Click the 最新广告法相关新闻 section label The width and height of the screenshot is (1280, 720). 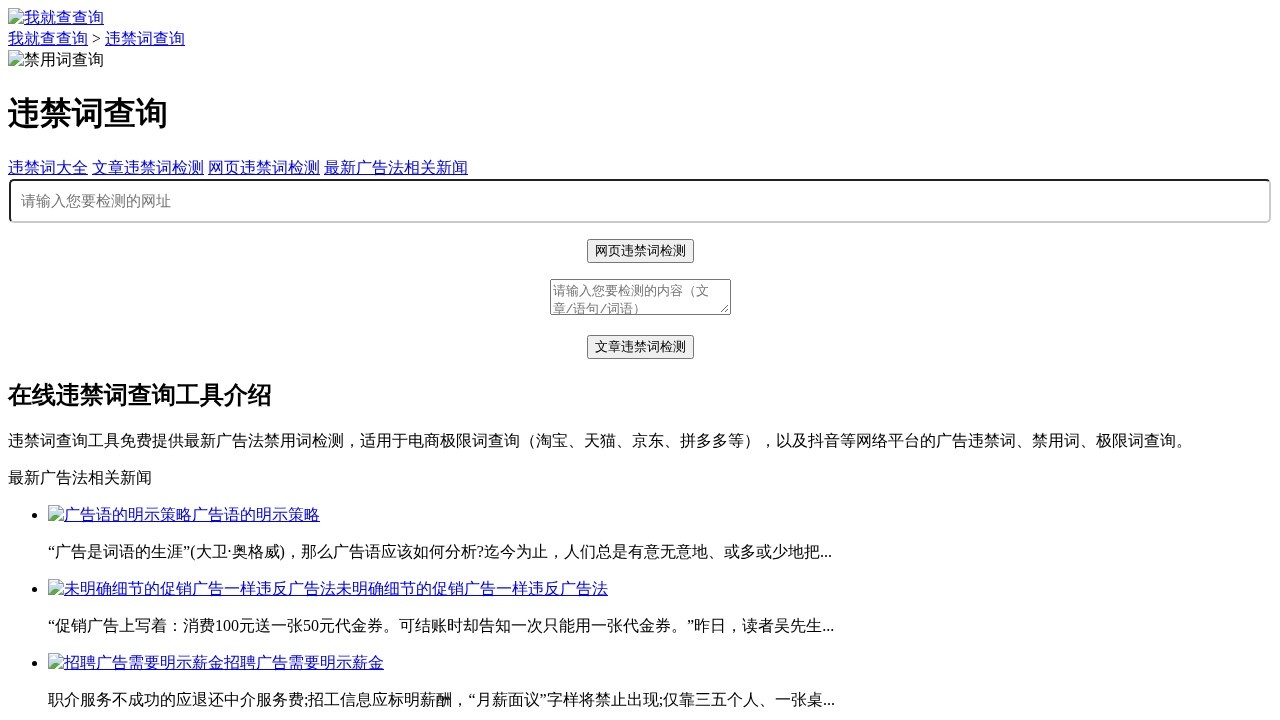[x=80, y=477]
